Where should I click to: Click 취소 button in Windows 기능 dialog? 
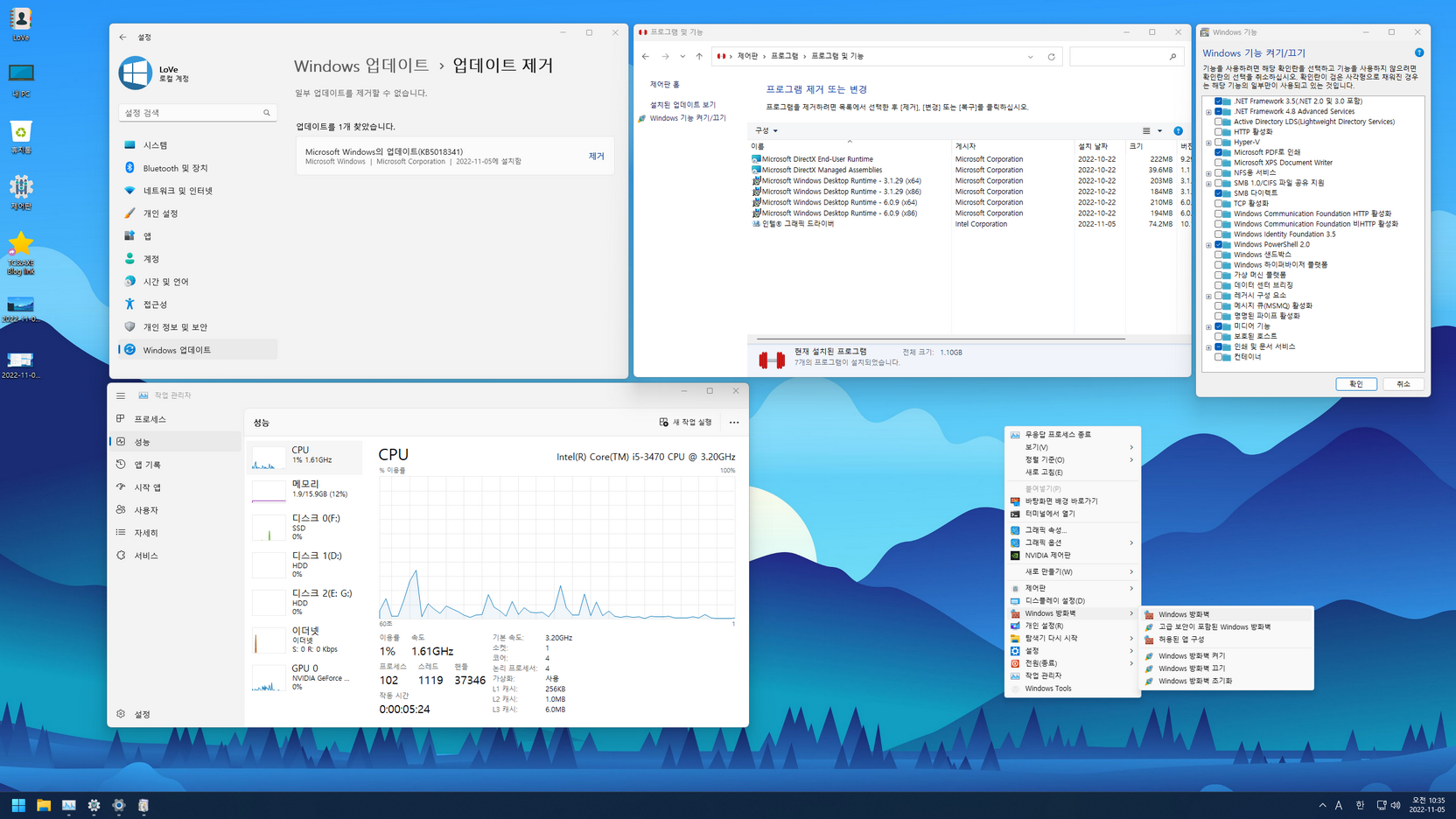(x=1403, y=384)
